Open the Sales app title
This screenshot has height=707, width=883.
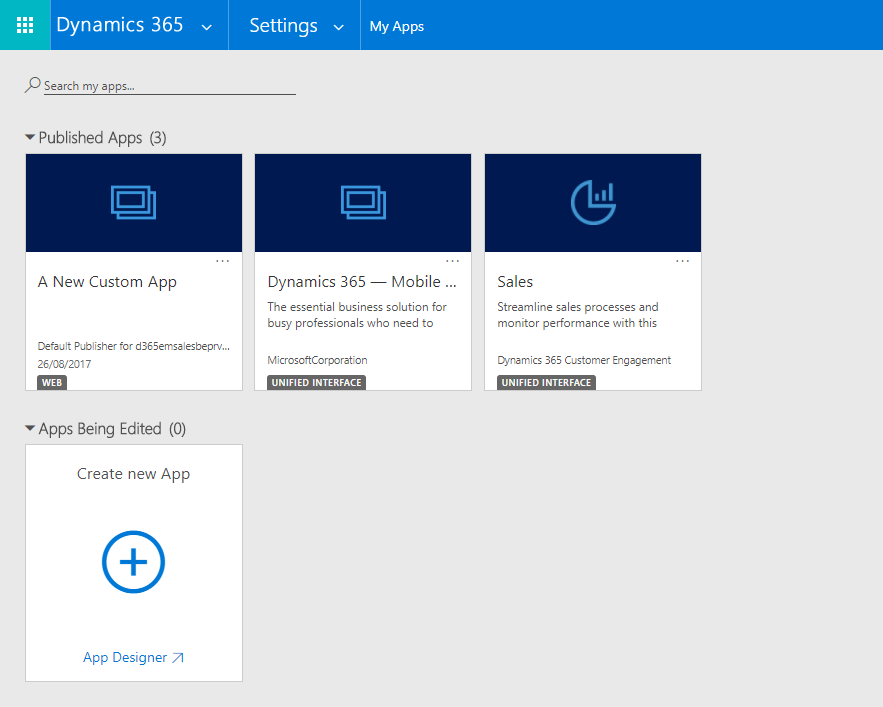click(515, 282)
